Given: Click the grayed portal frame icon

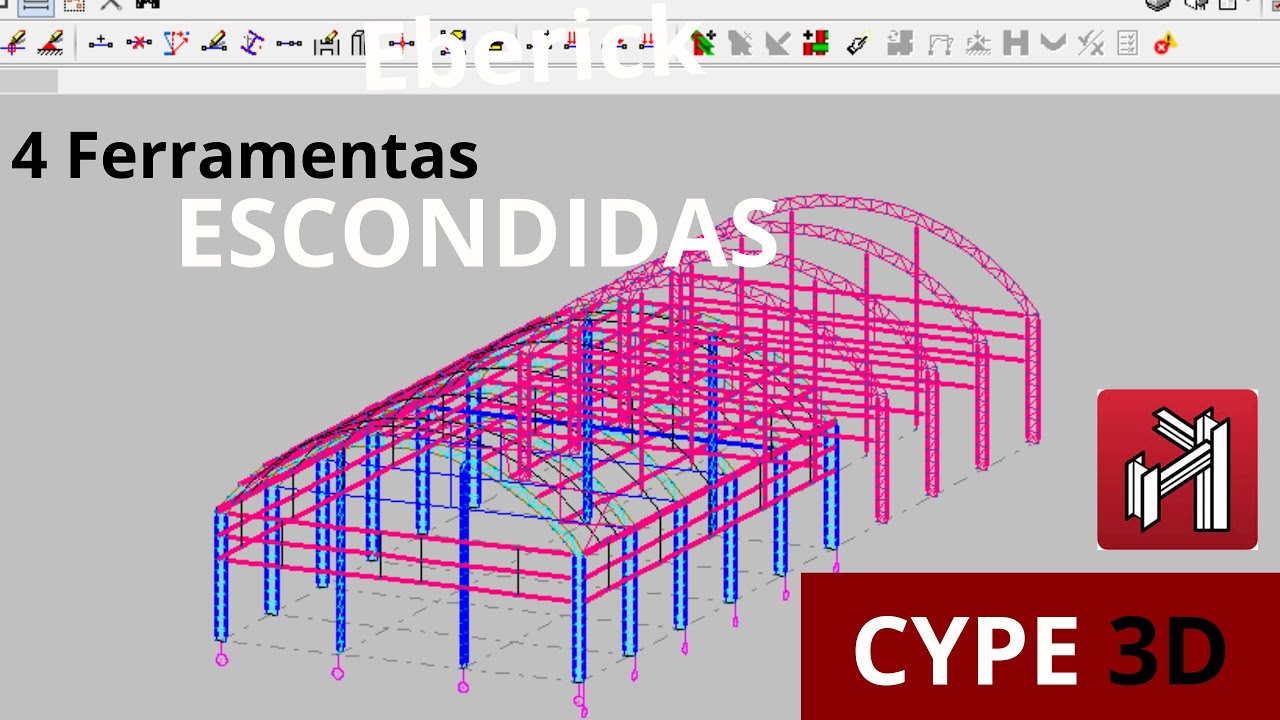Looking at the screenshot, I should click(x=939, y=43).
